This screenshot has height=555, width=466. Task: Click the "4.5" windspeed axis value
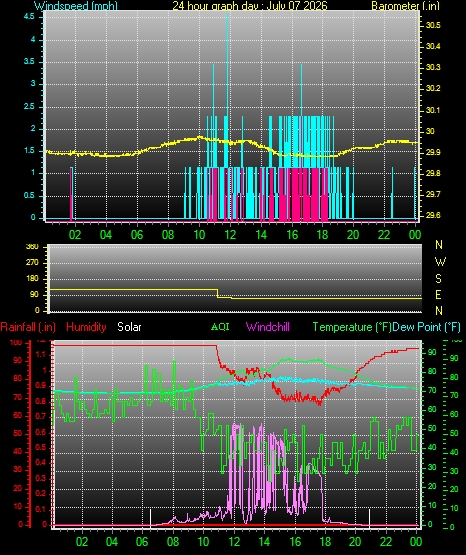pyautogui.click(x=29, y=17)
